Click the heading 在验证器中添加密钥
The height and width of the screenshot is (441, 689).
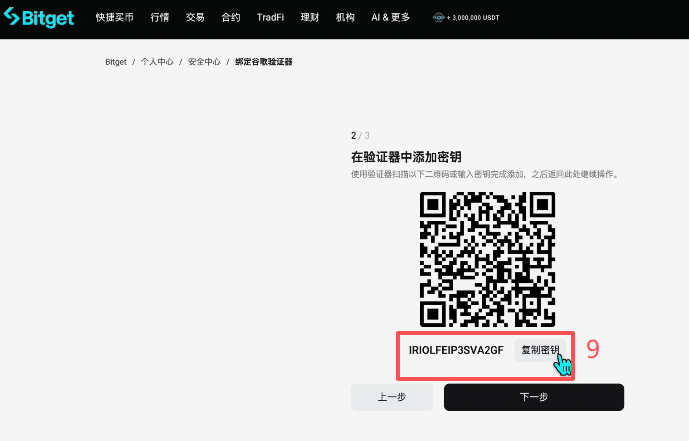point(406,157)
